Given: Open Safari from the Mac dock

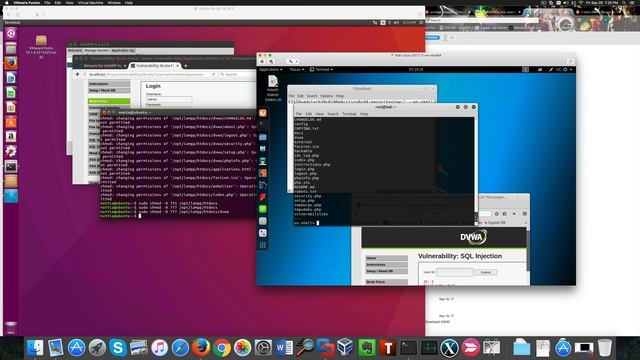Looking at the screenshot, I should coord(180,348).
